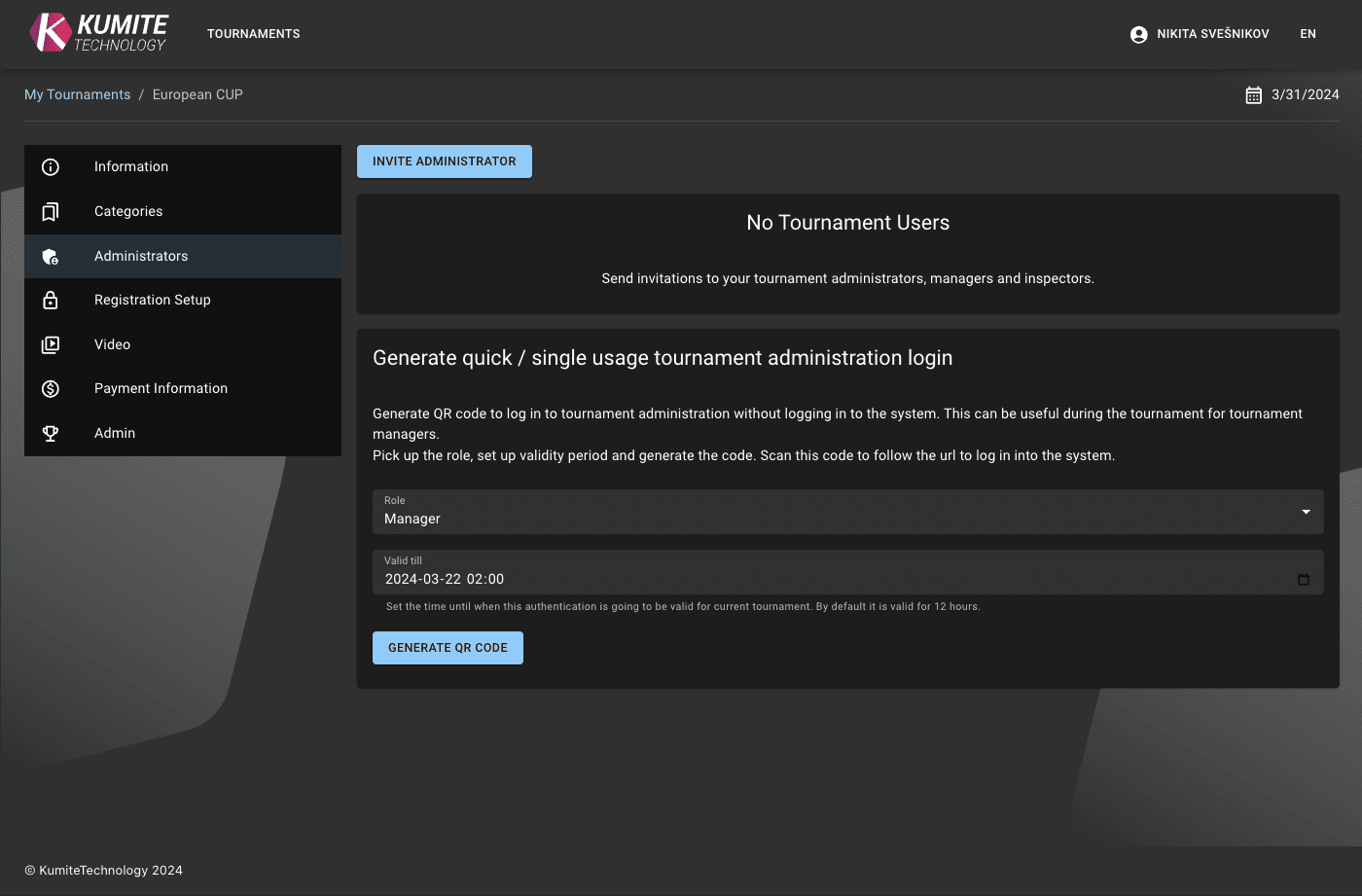The height and width of the screenshot is (896, 1362).
Task: Click Generate QR Code
Action: tap(448, 647)
